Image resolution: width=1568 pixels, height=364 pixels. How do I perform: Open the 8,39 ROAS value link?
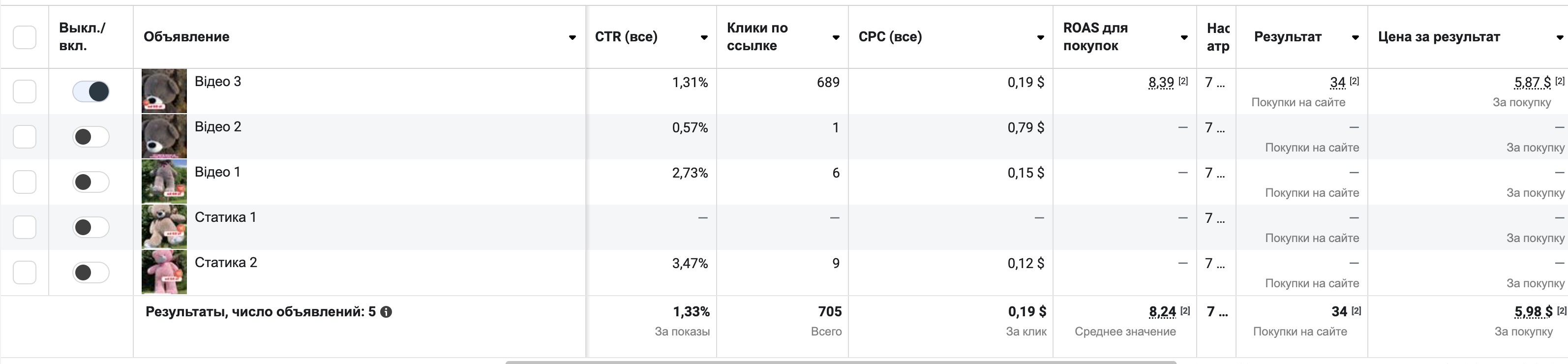pyautogui.click(x=1161, y=82)
